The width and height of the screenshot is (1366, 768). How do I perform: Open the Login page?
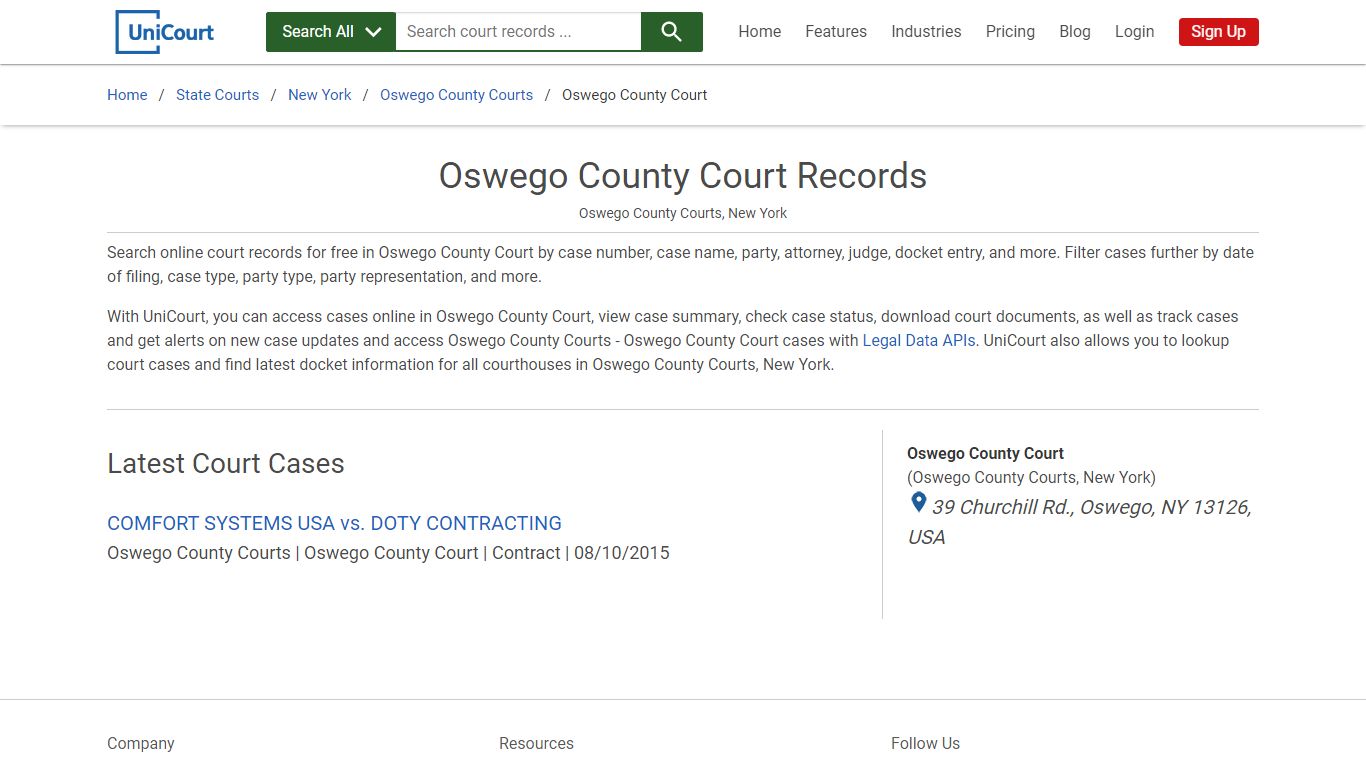1134,32
